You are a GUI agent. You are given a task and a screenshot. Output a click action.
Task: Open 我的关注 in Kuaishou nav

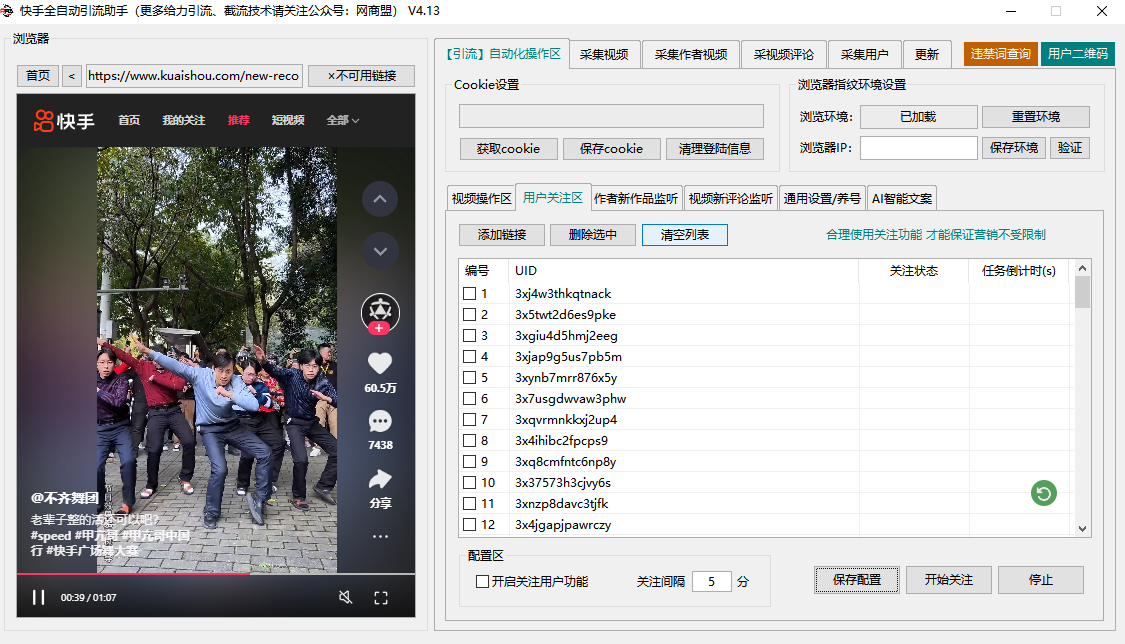click(184, 120)
